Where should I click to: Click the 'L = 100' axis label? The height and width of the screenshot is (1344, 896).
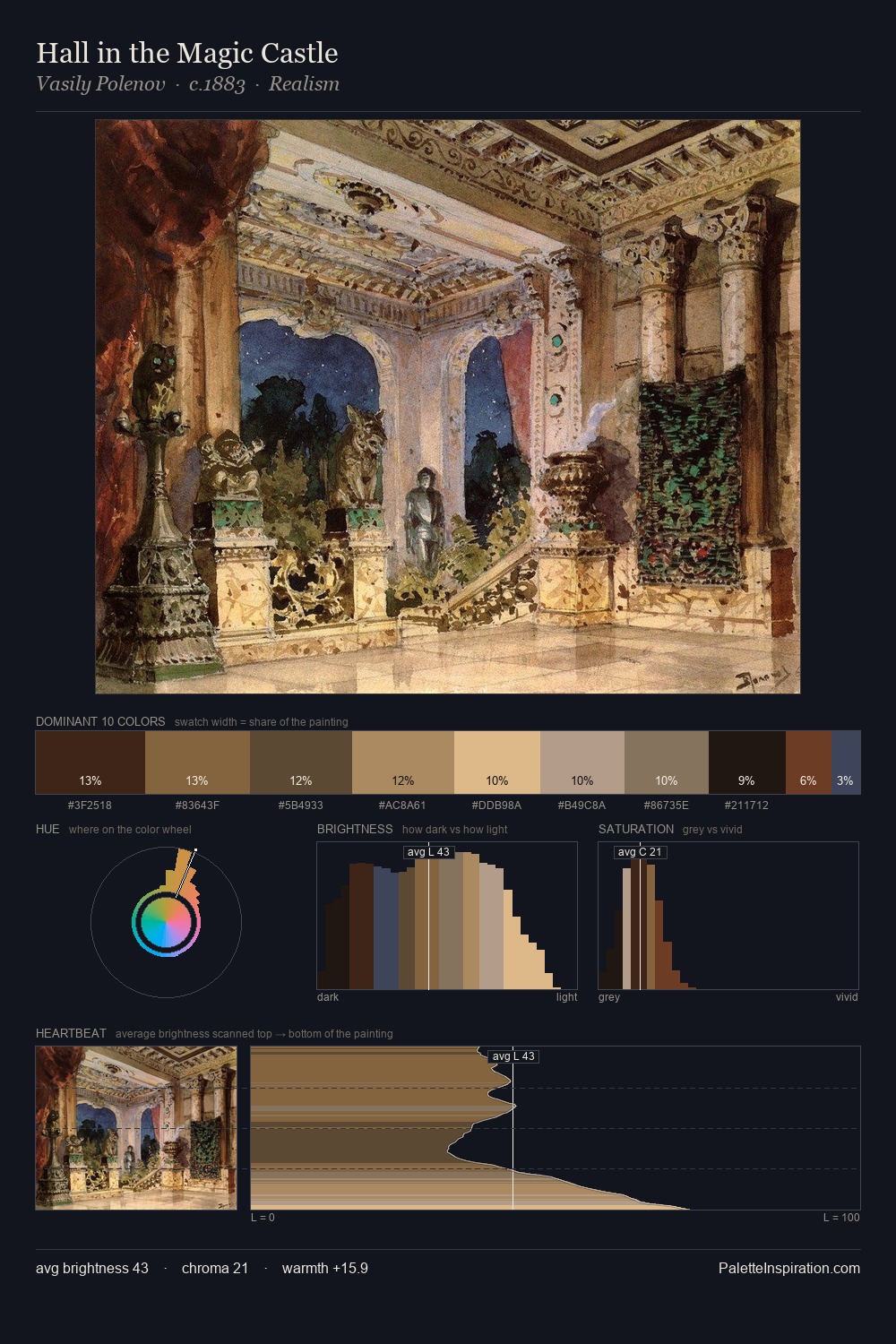(841, 1218)
